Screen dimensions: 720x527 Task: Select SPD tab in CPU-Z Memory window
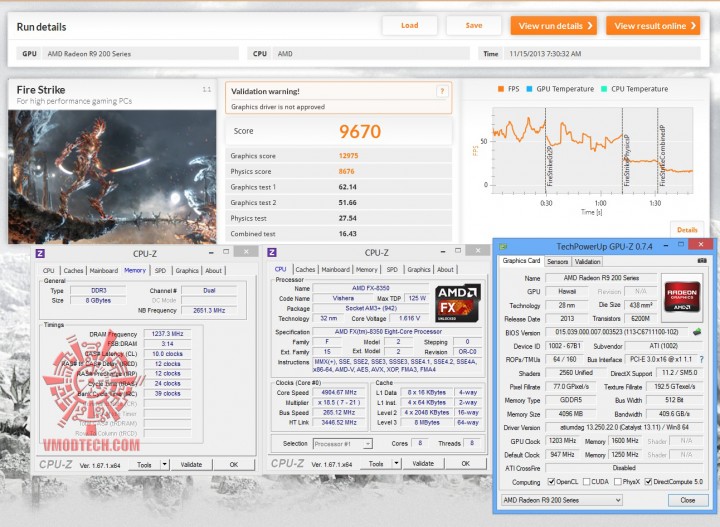point(160,270)
